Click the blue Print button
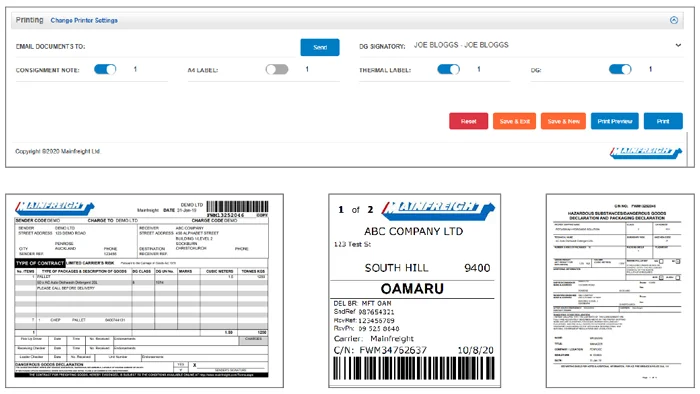700x394 pixels. pyautogui.click(x=663, y=121)
